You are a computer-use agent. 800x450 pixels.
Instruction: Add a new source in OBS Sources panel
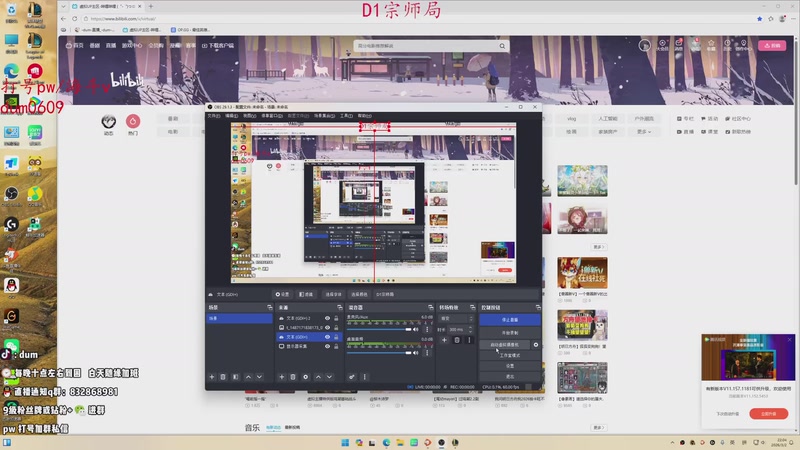point(281,377)
